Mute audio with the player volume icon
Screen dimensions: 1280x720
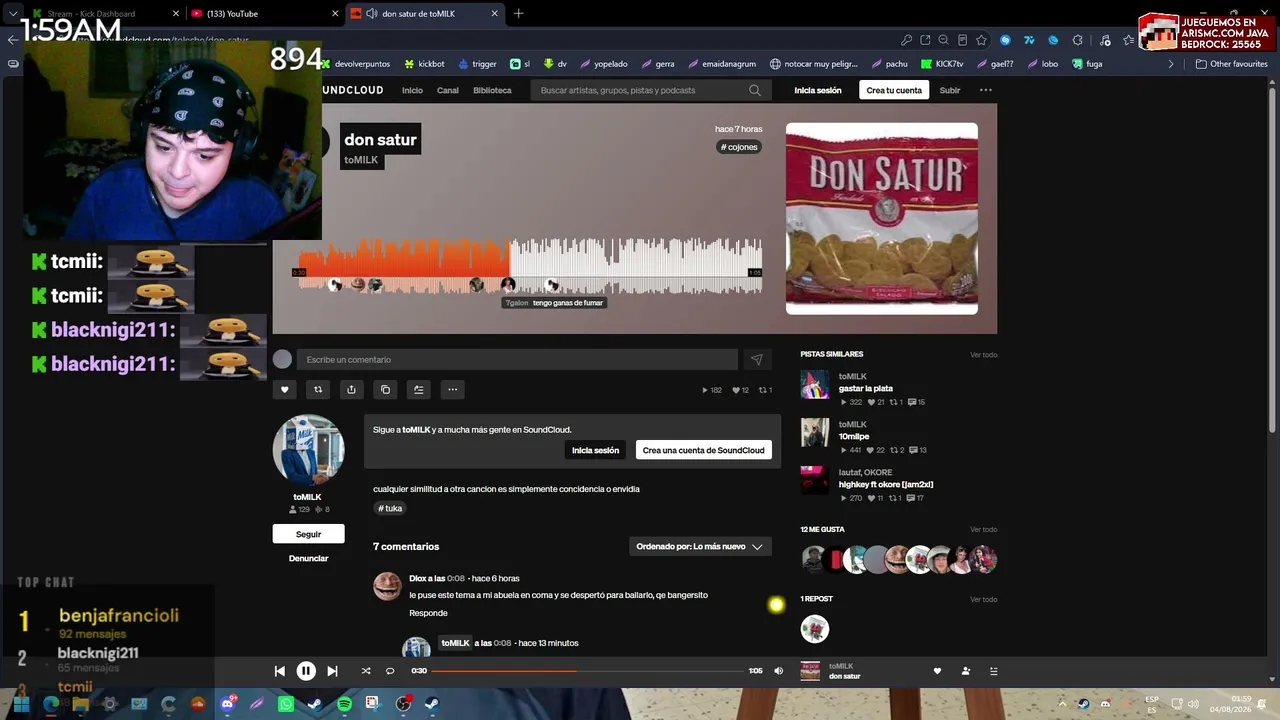tap(779, 671)
